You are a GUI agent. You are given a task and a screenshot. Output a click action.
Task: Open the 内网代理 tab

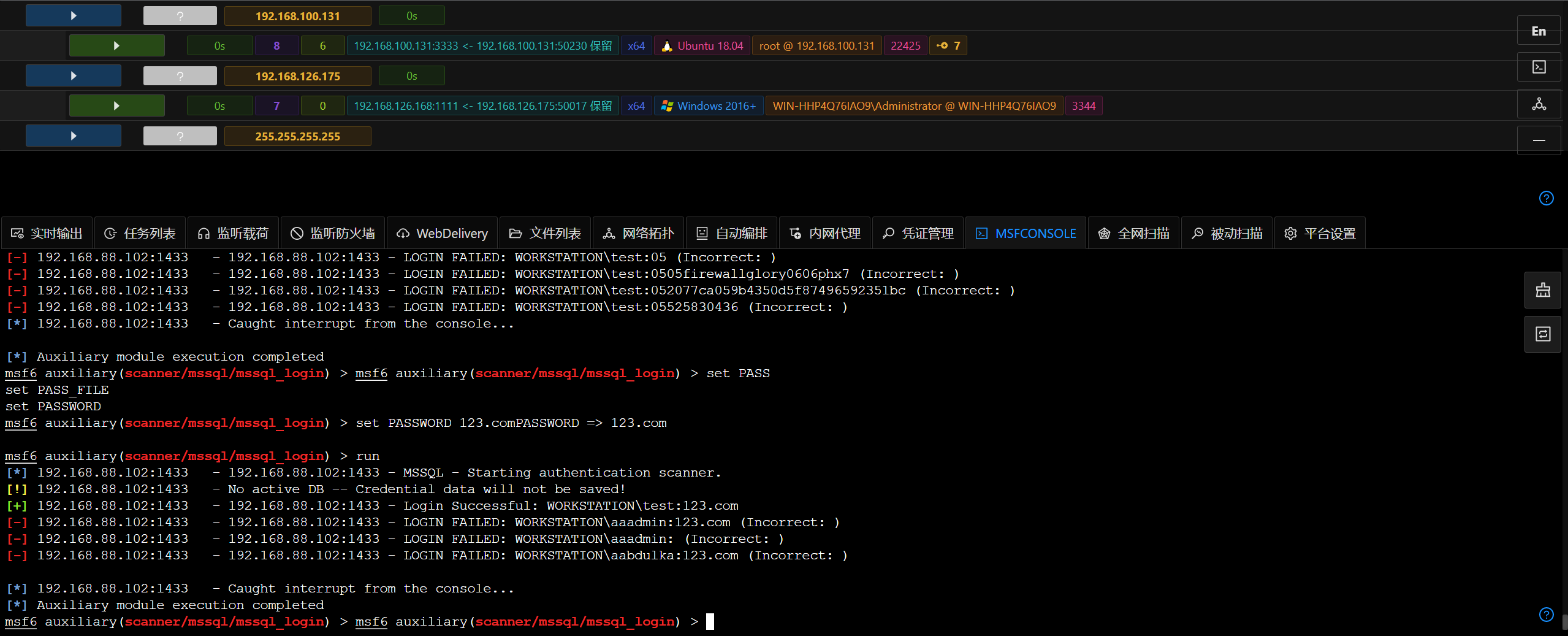(x=825, y=233)
